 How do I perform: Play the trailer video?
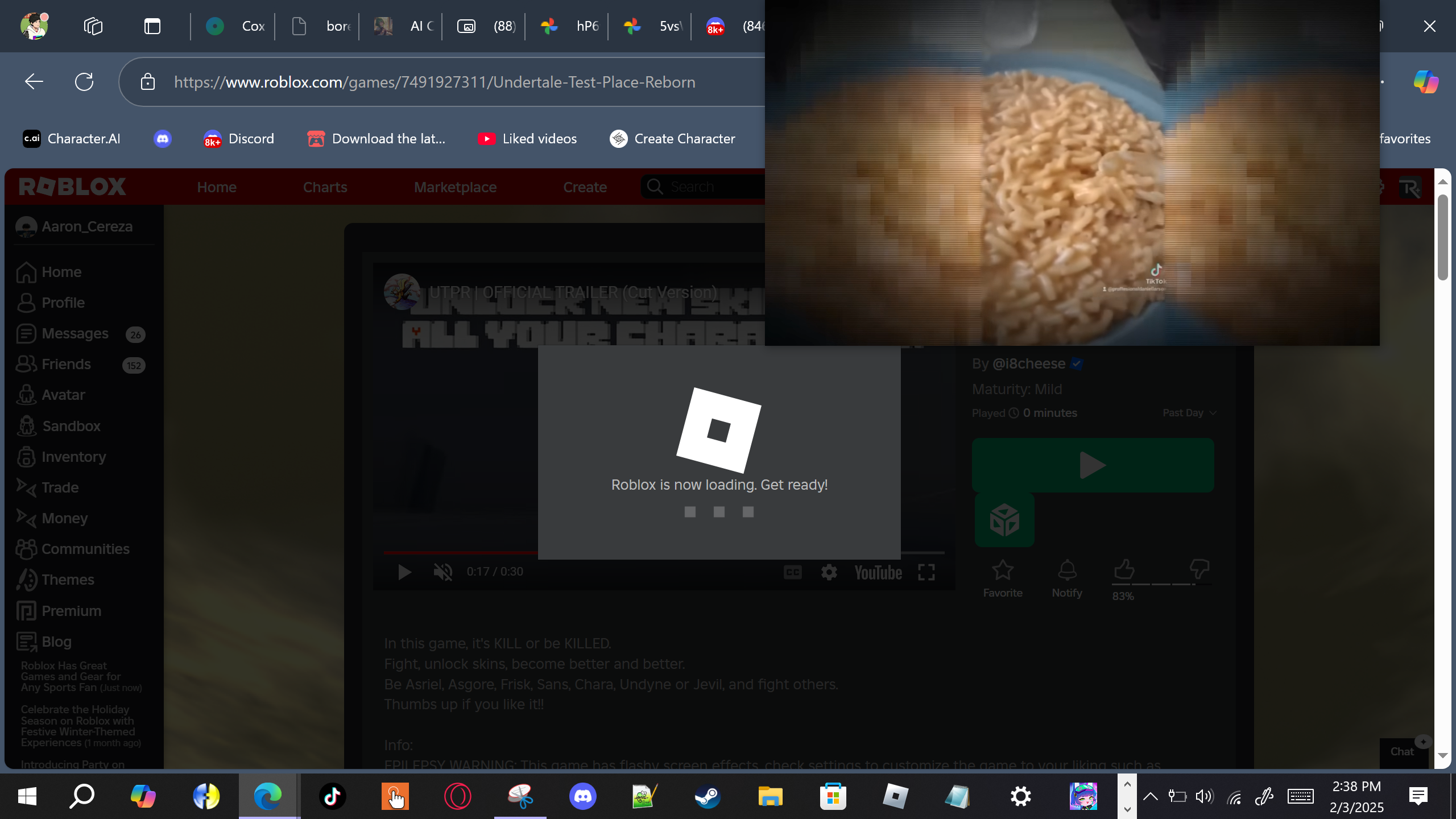404,572
